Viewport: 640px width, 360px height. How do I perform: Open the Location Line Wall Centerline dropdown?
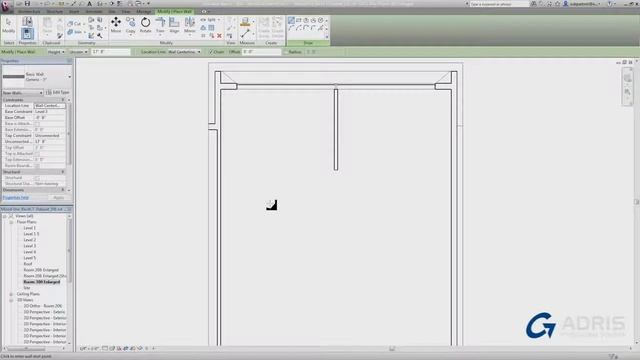(184, 52)
